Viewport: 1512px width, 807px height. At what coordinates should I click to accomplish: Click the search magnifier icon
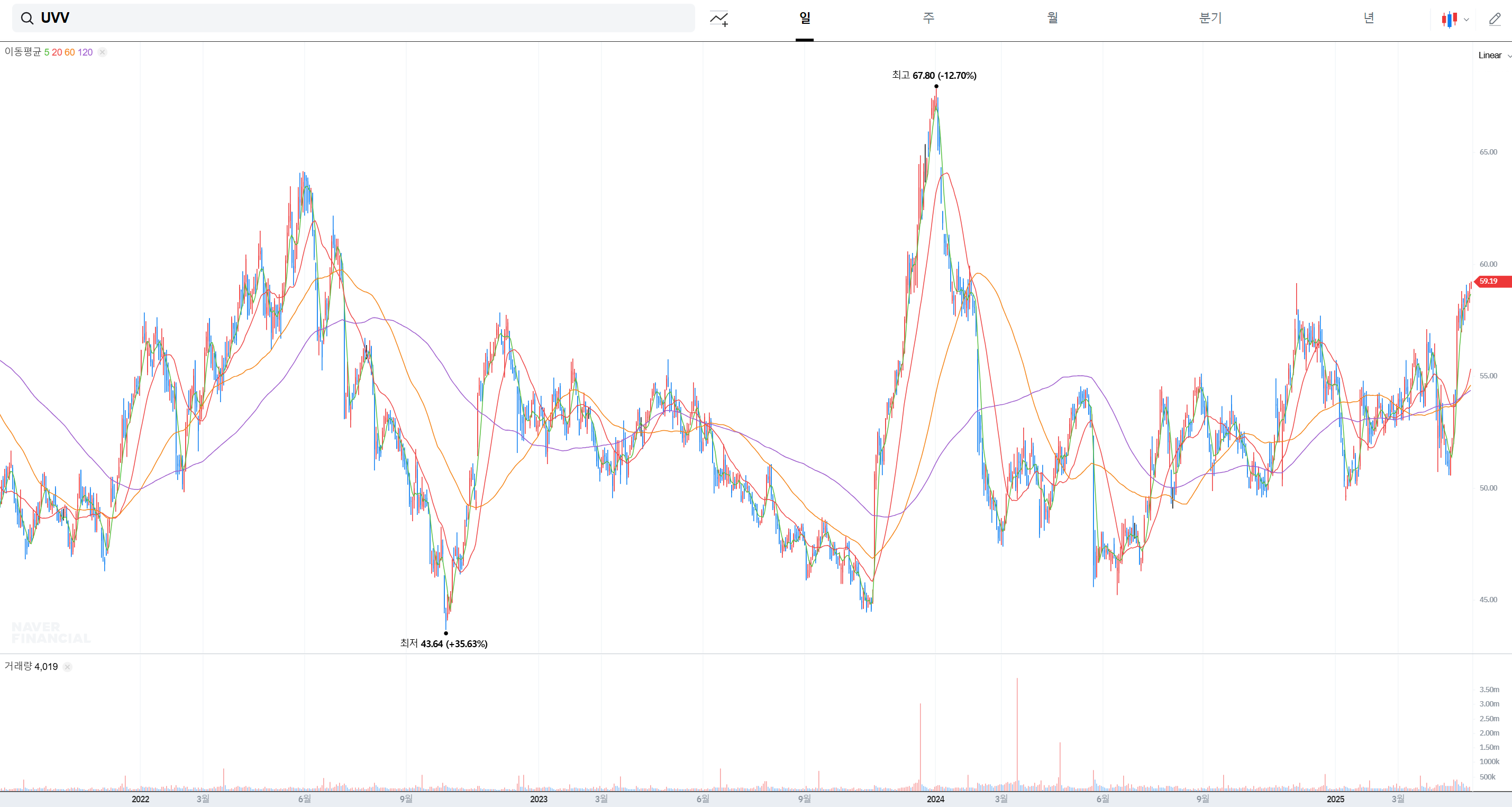point(27,18)
